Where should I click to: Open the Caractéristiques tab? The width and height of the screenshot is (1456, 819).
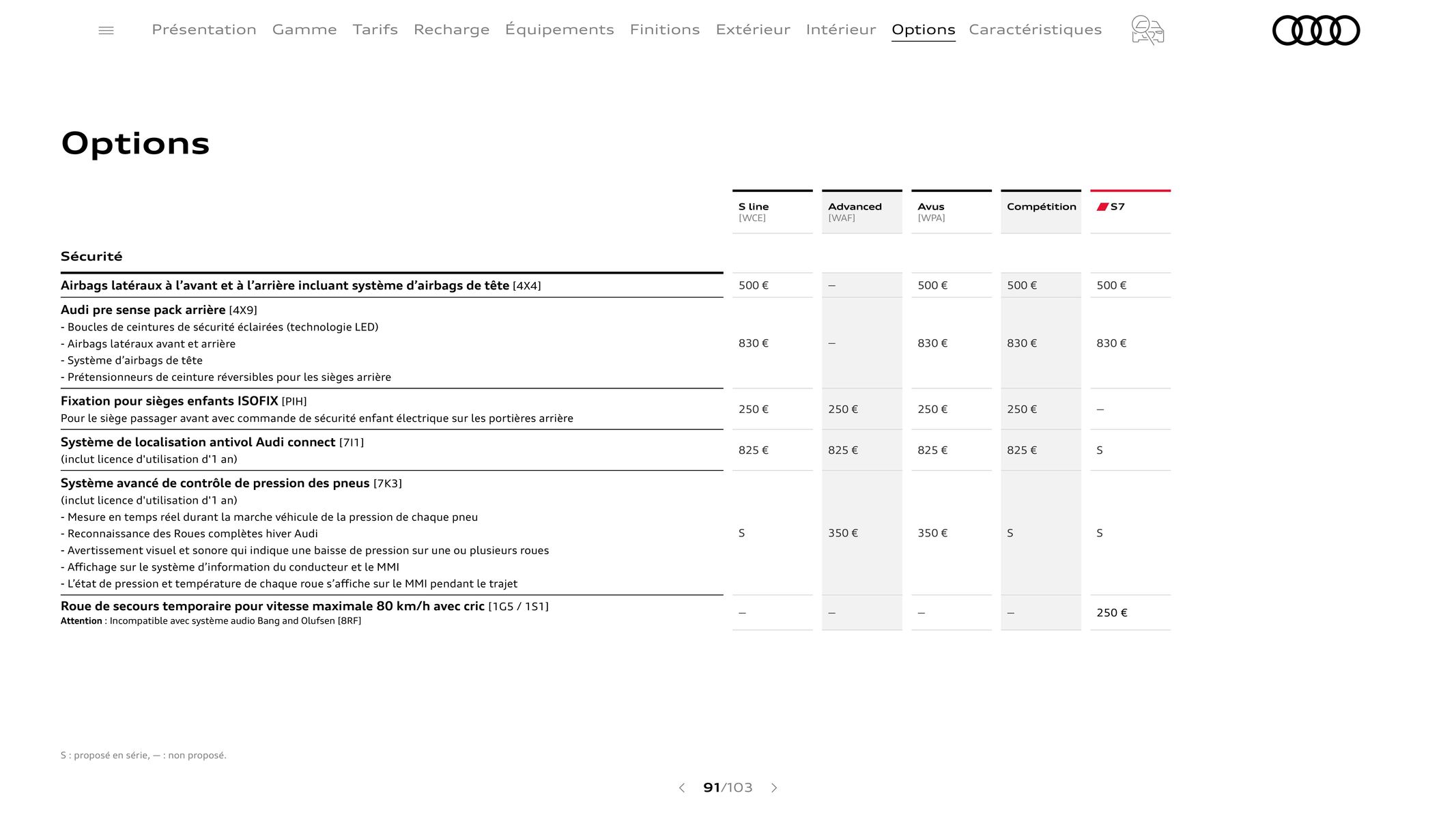(1036, 29)
